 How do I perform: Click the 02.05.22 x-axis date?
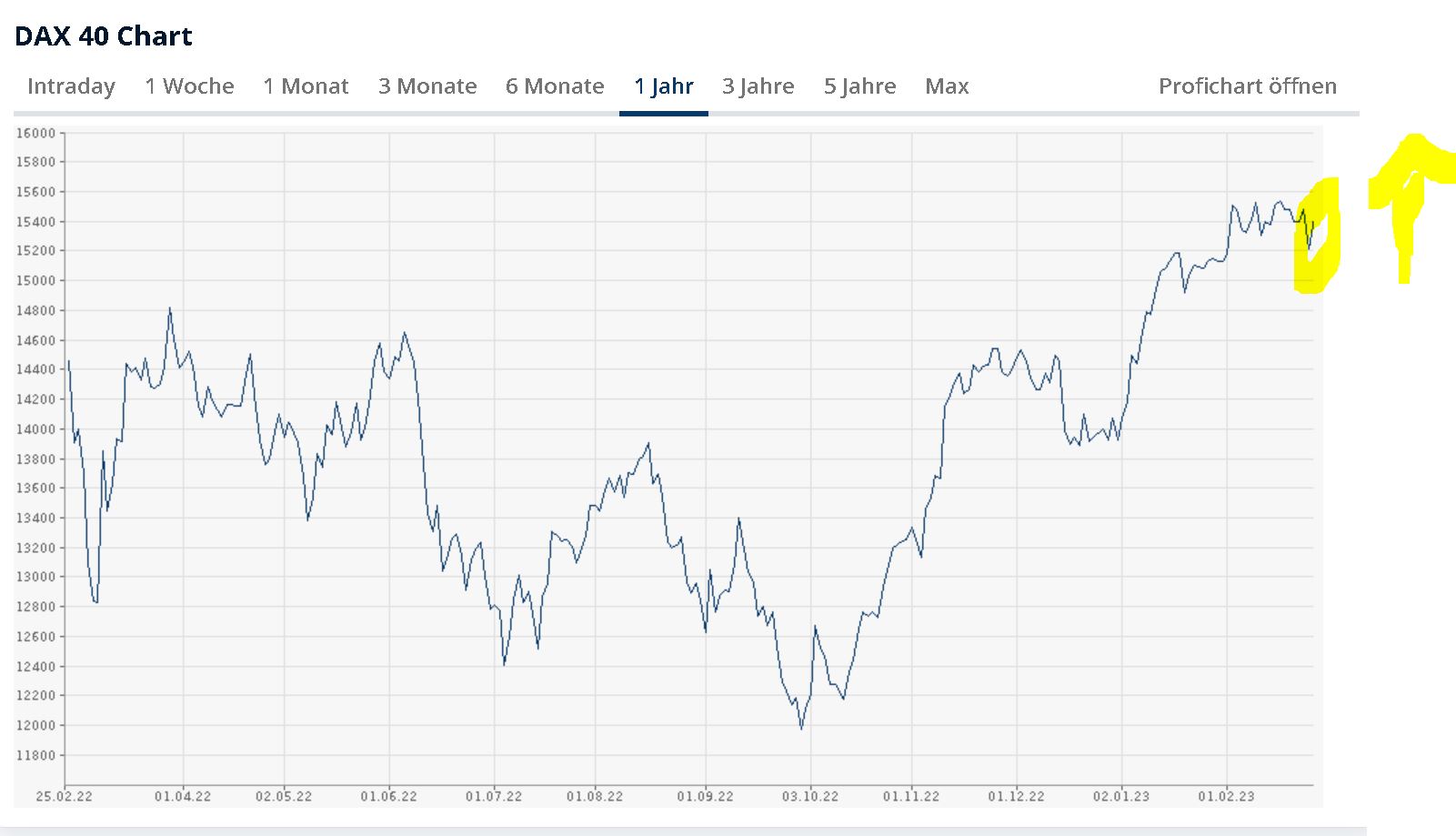(x=284, y=796)
